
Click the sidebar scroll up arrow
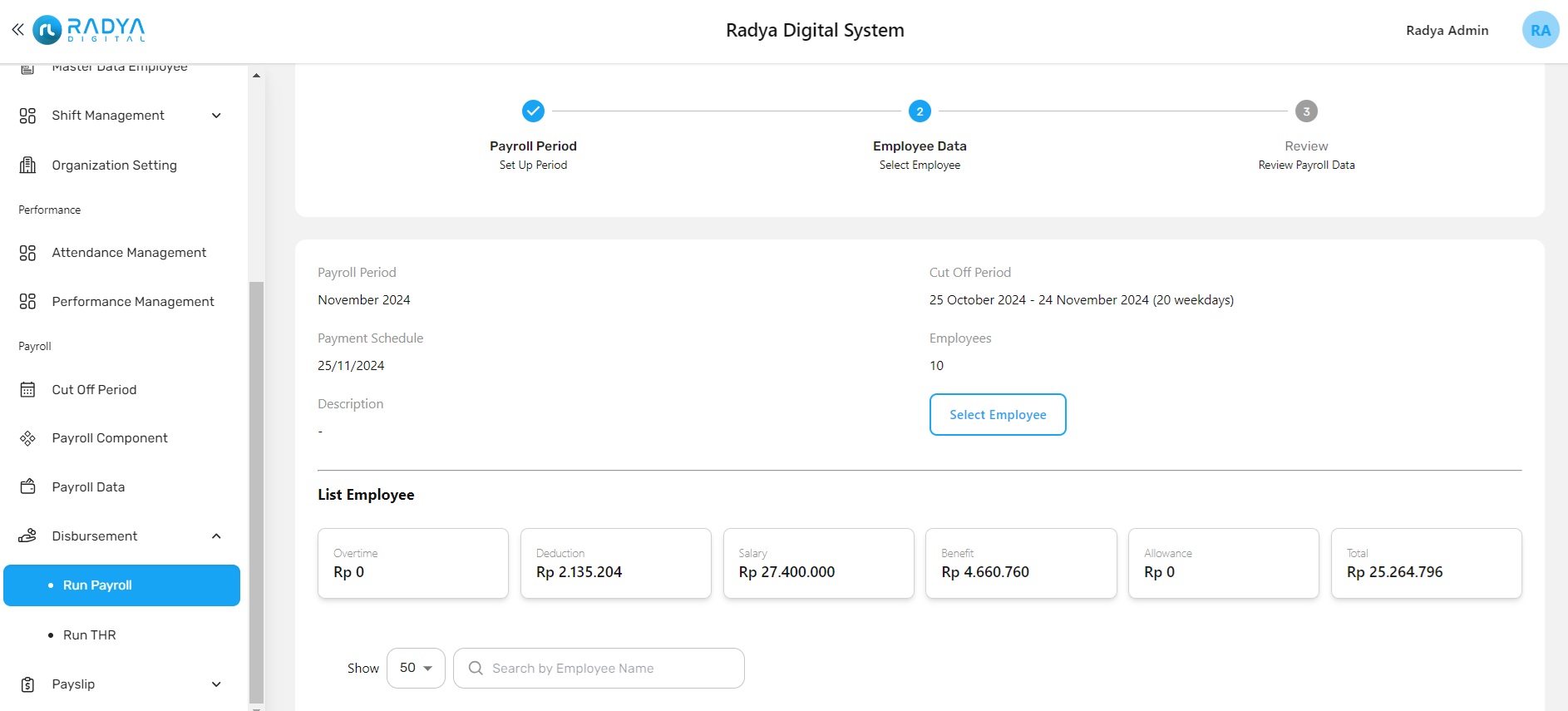coord(256,76)
